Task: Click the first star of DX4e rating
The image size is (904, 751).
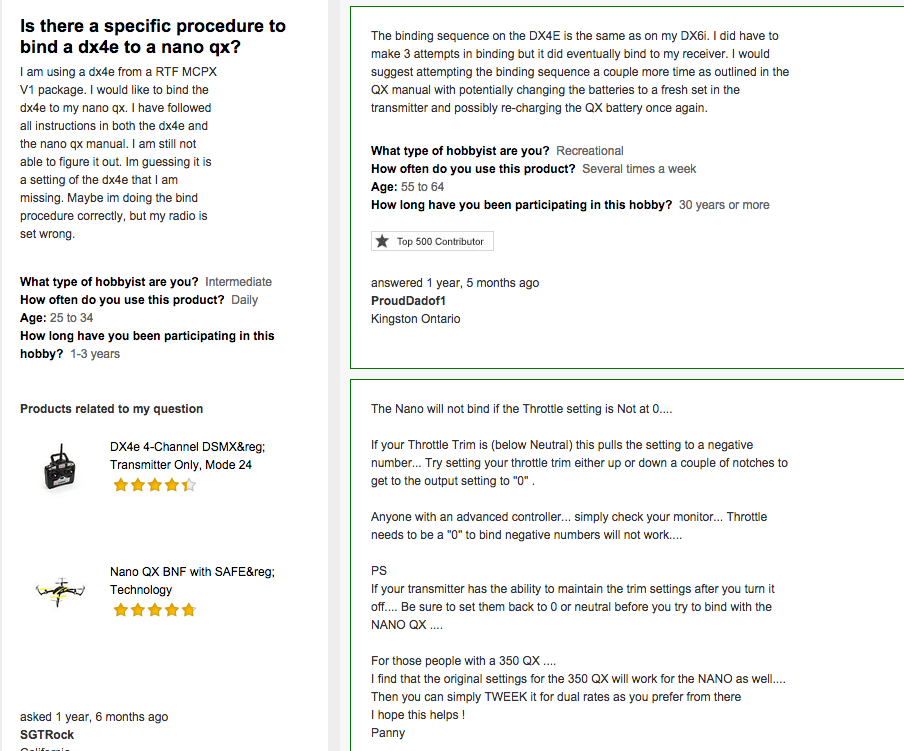Action: coord(120,485)
